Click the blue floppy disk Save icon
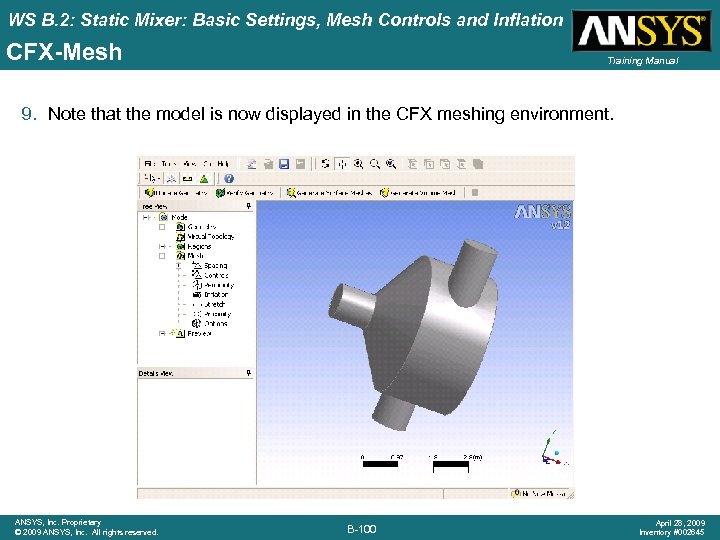720x540 pixels. 284,164
